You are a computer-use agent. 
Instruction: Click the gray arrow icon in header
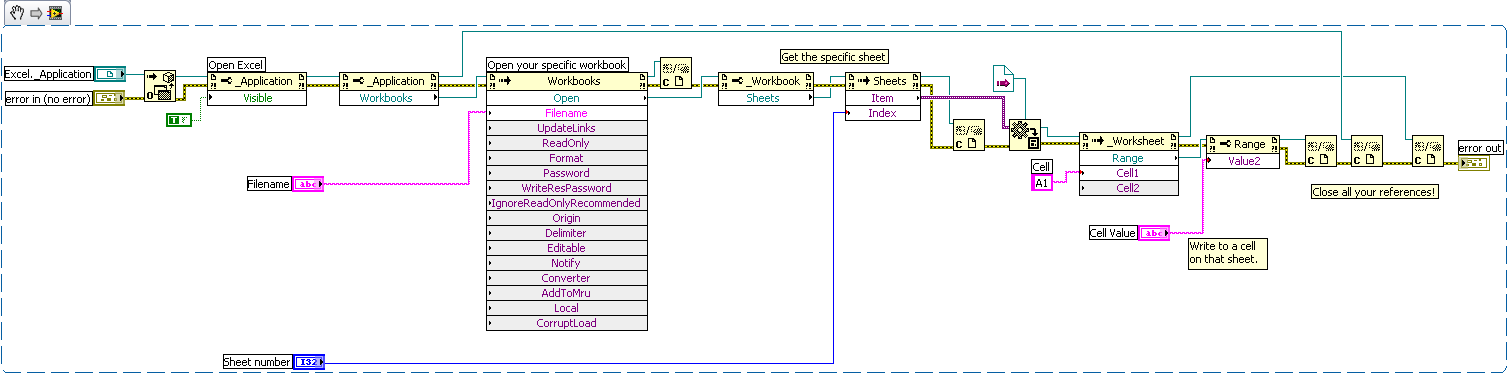35,13
